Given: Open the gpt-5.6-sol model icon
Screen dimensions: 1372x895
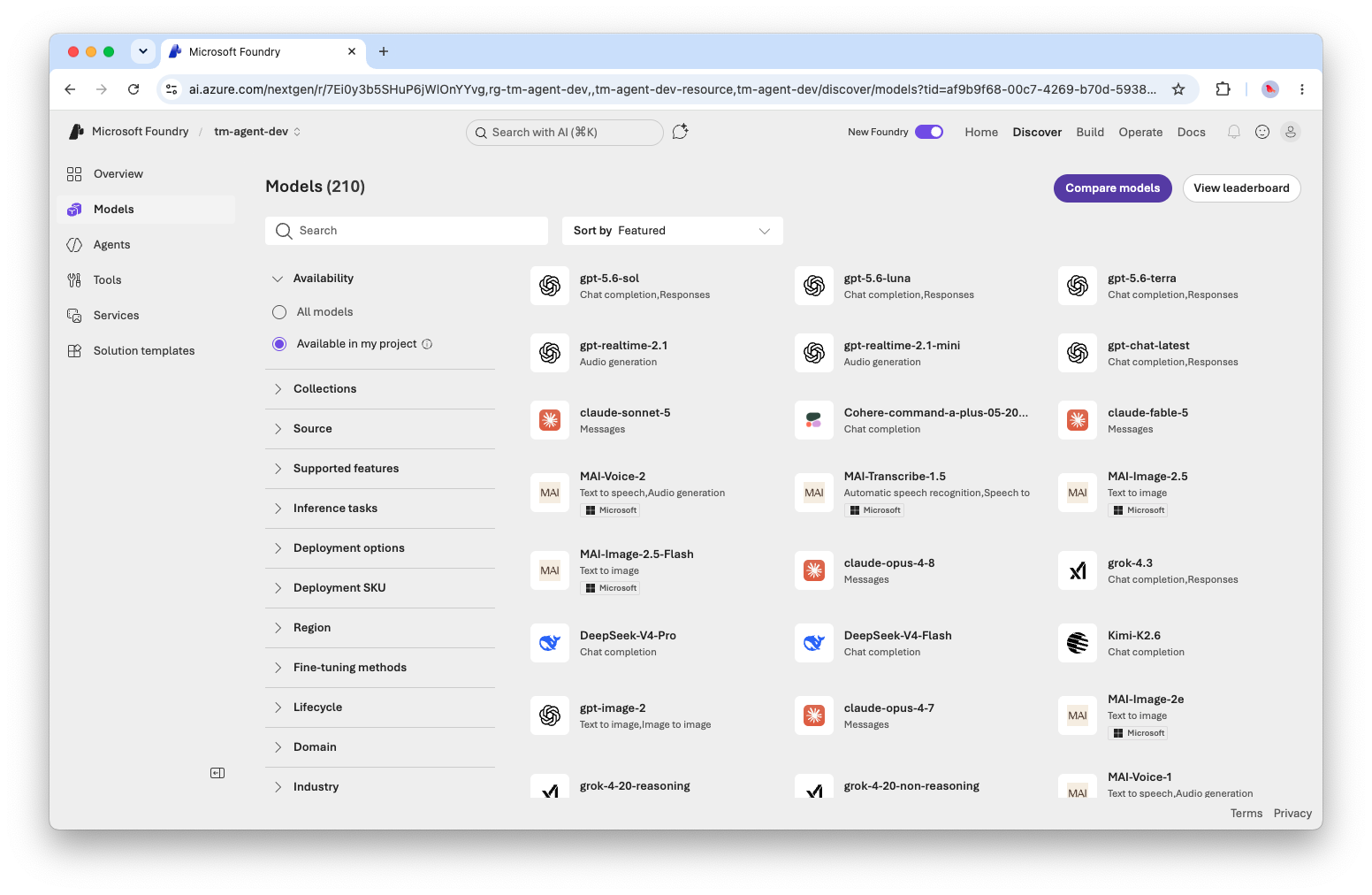Looking at the screenshot, I should point(550,286).
